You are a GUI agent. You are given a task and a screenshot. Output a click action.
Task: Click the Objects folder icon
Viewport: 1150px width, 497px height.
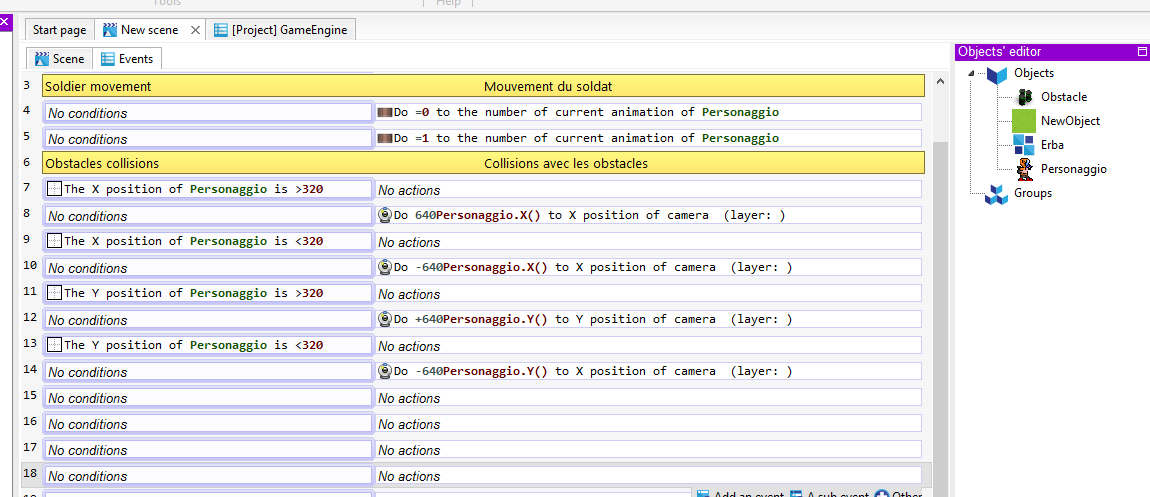click(x=997, y=74)
